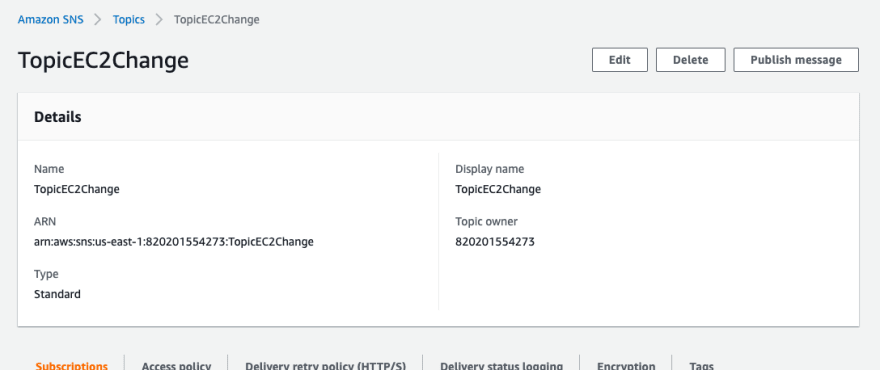Select the Display name value TopicEC2Change

pyautogui.click(x=498, y=189)
